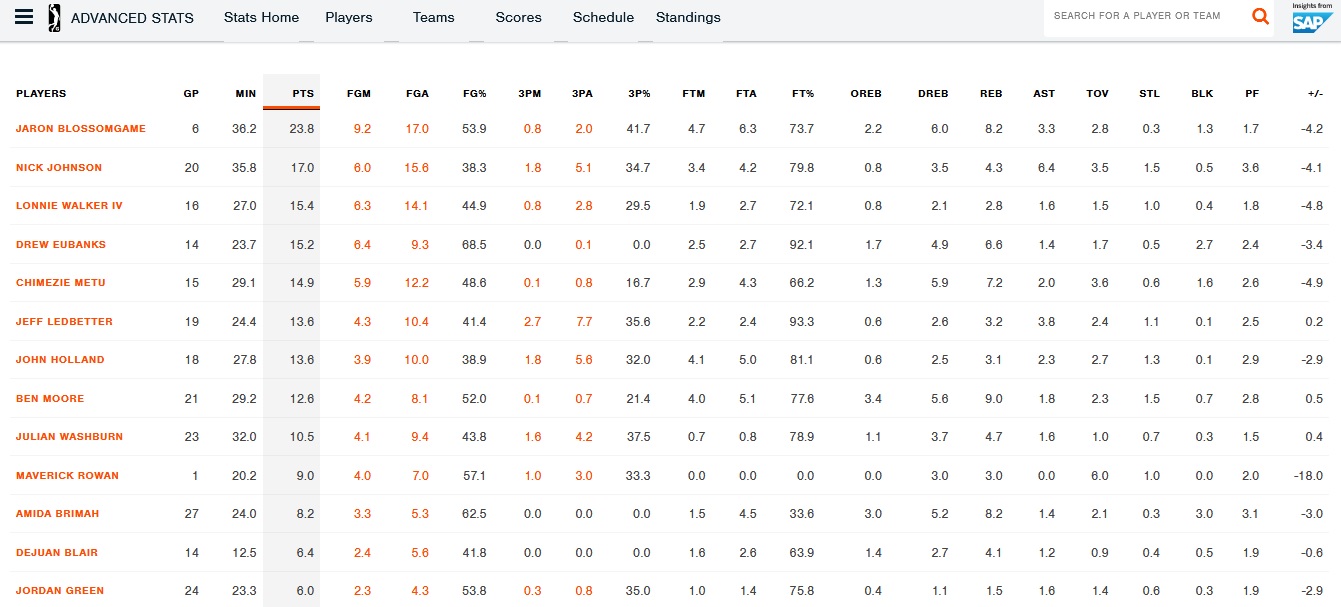Image resolution: width=1341 pixels, height=607 pixels.
Task: Open Jaron Blossomgame's player page
Action: point(81,129)
